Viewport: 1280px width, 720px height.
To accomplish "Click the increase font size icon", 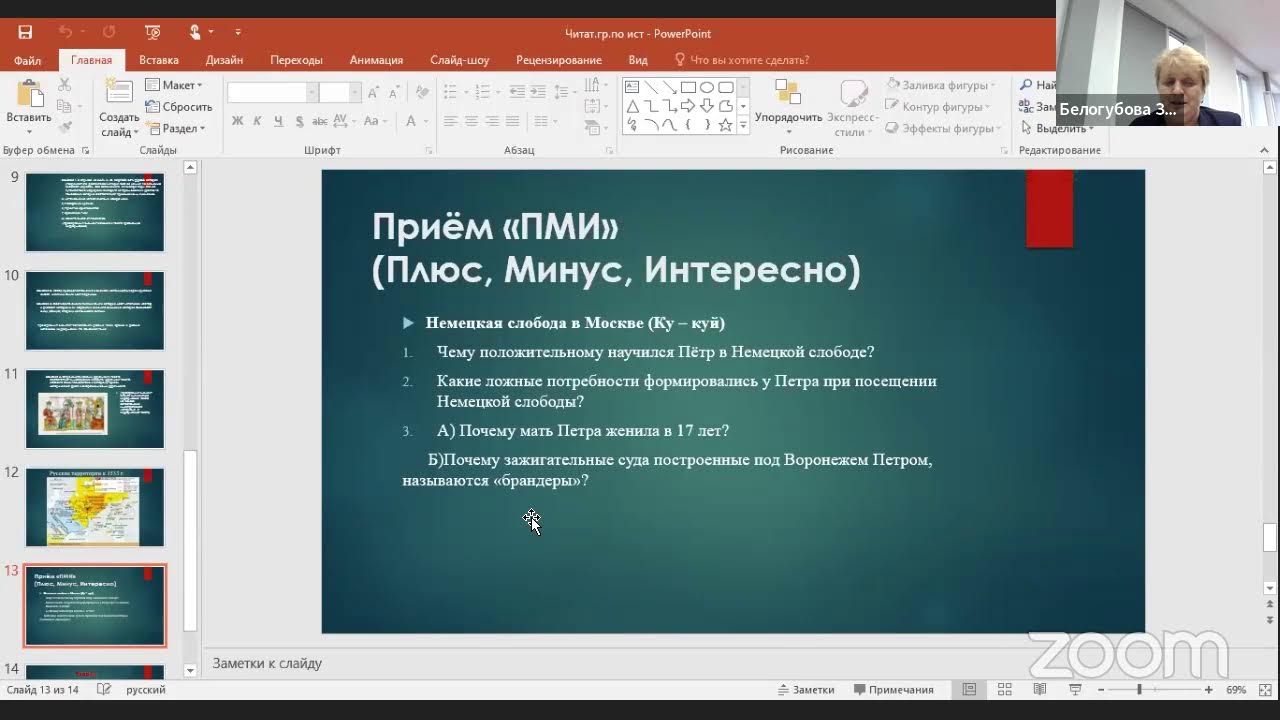I will [373, 92].
